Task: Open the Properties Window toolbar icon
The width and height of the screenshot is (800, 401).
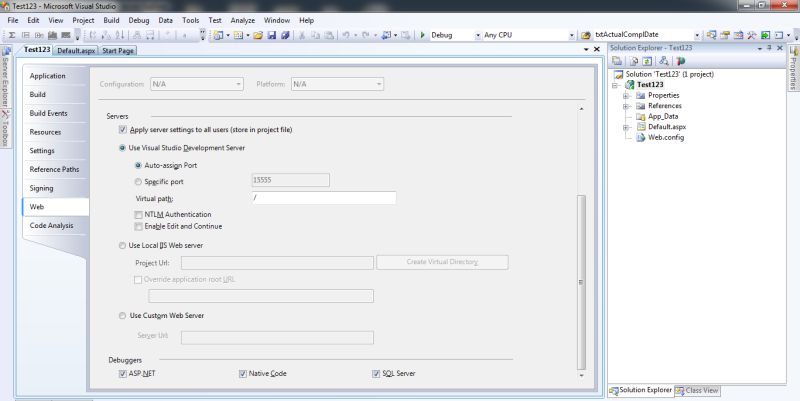Action: (724, 35)
